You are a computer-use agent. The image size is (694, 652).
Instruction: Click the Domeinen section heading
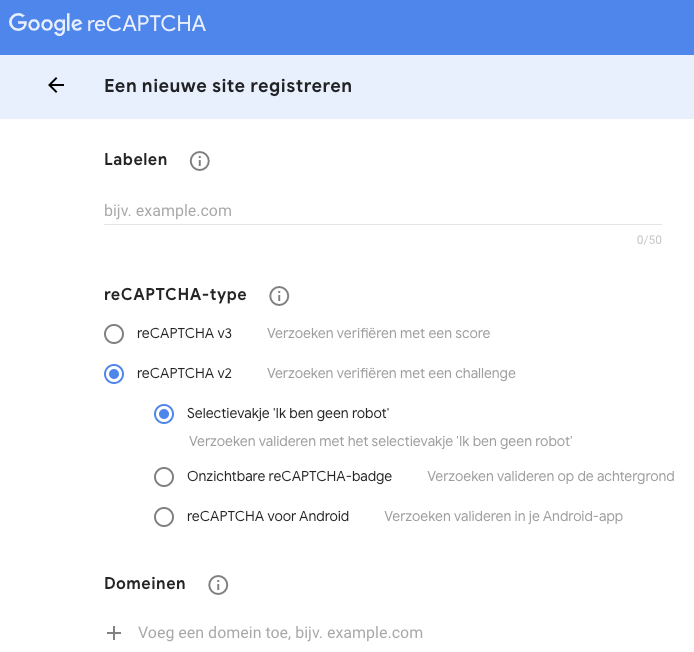pos(145,584)
